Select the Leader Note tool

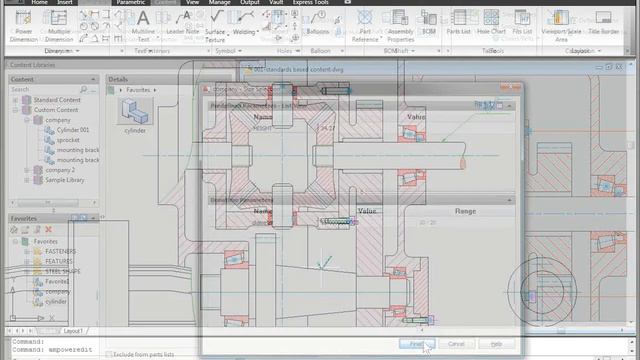(x=182, y=22)
